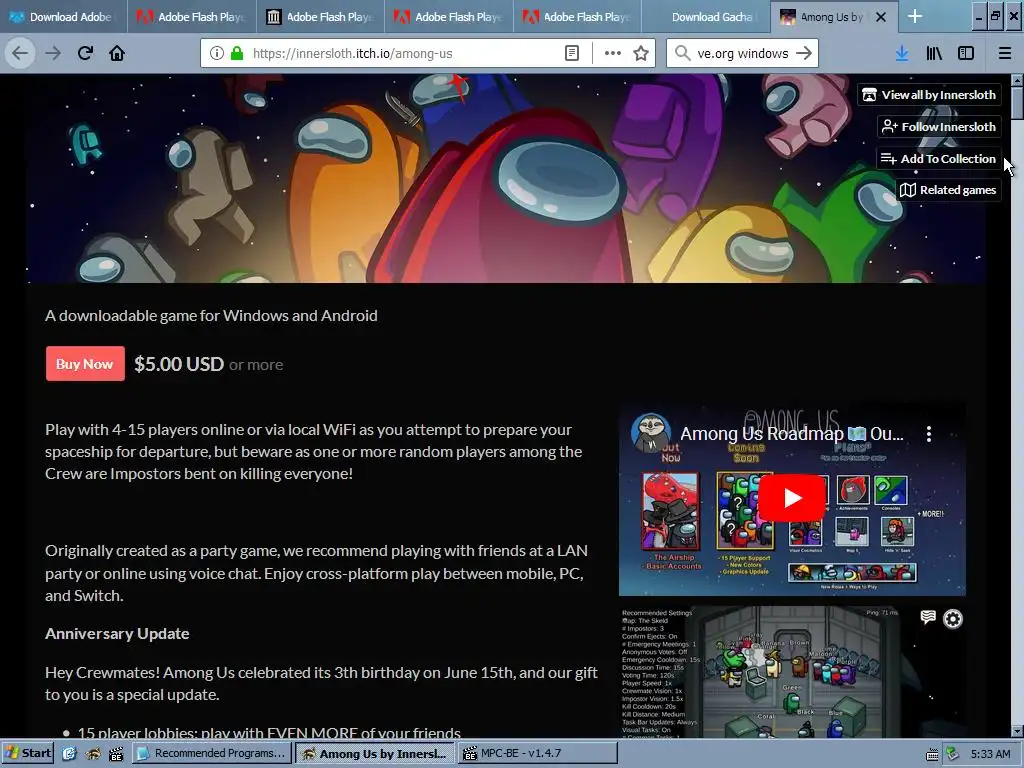The height and width of the screenshot is (768, 1024).
Task: Open the Firefox hamburger menu
Action: coord(1004,54)
